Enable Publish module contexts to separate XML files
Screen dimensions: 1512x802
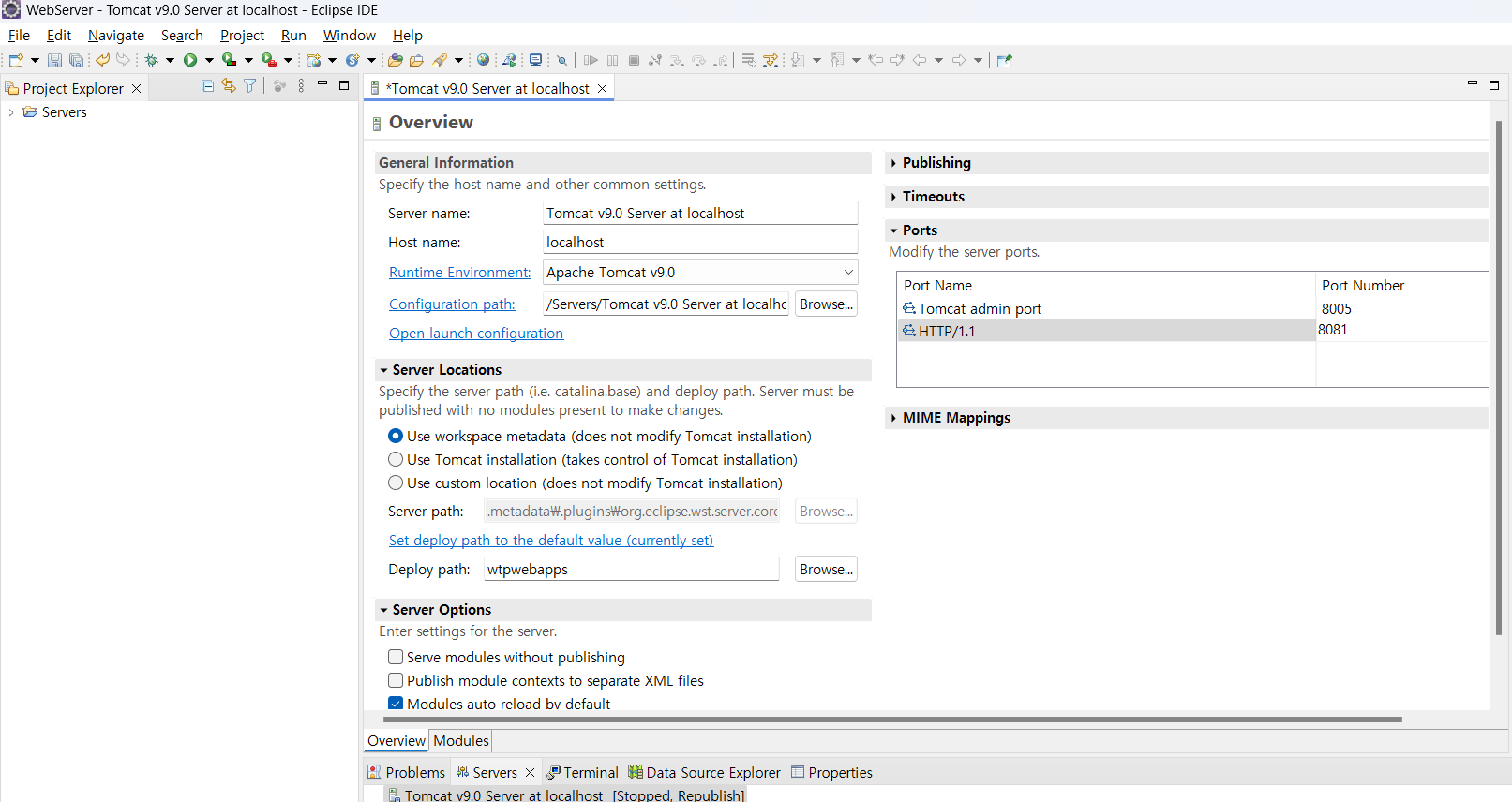(396, 680)
